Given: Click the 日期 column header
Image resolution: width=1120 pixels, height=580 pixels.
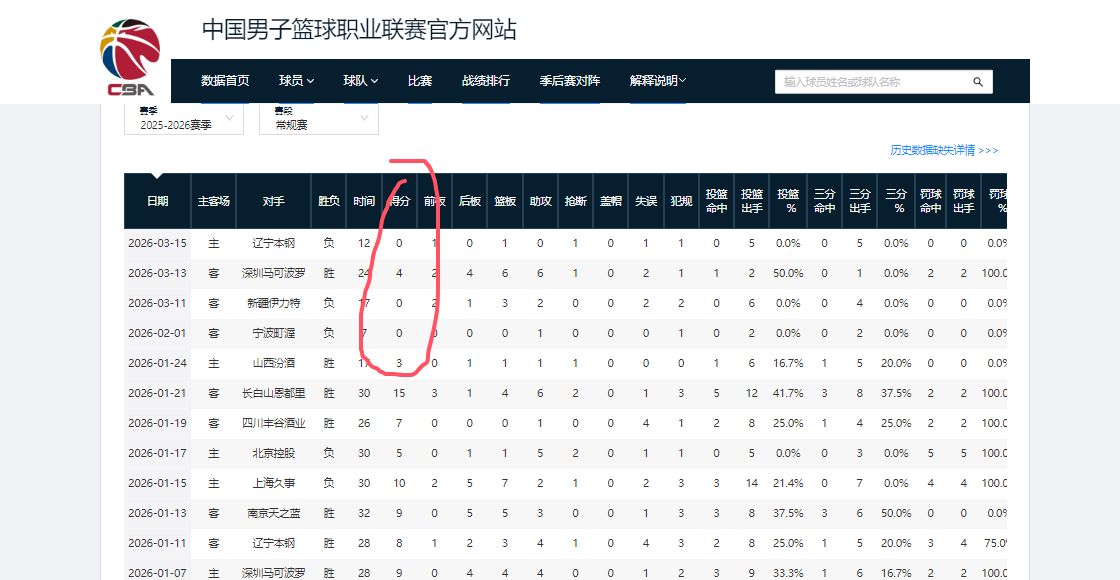Looking at the screenshot, I should 157,201.
